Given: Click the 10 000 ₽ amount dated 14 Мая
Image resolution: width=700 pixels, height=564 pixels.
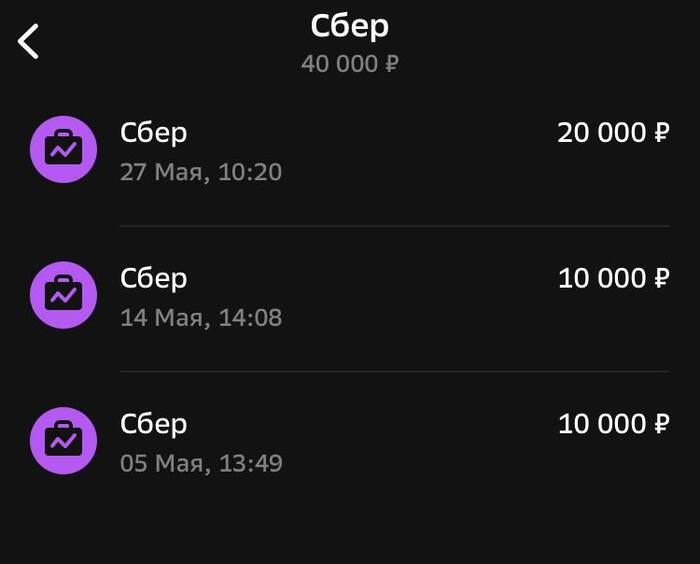Looking at the screenshot, I should 612,278.
